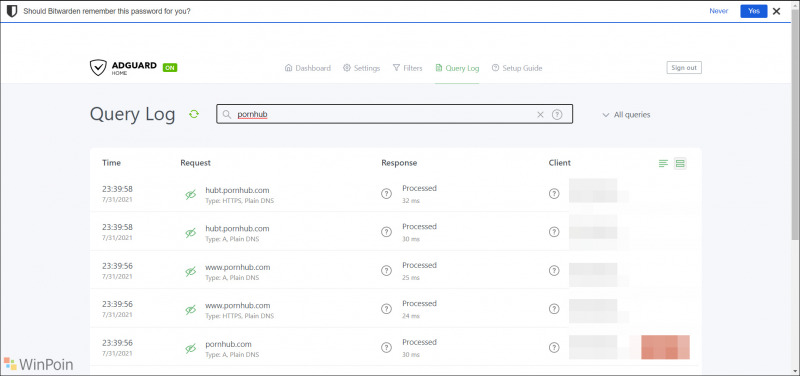Click the Sign out button
800x376 pixels.
coord(684,68)
